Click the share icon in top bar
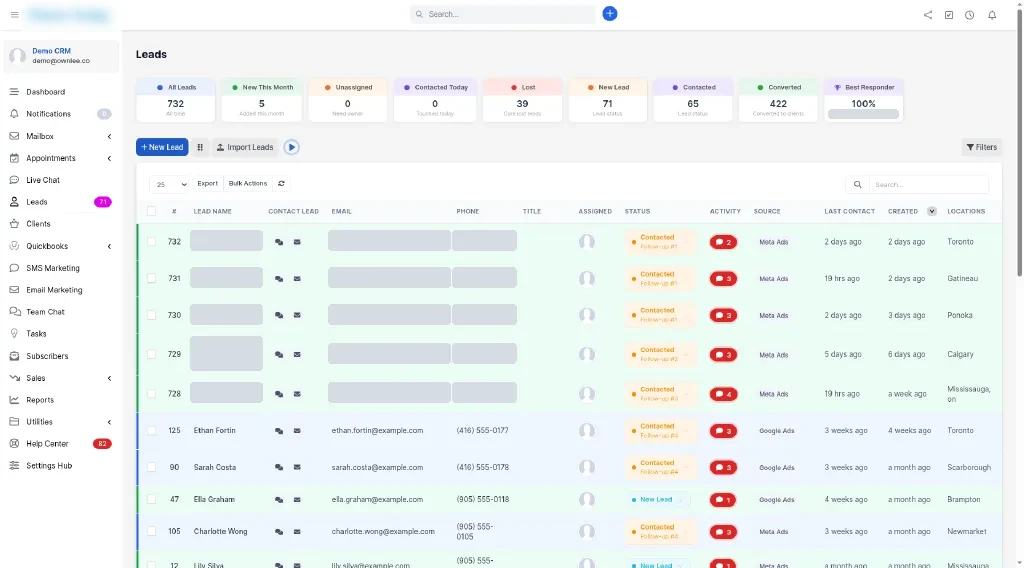The height and width of the screenshot is (568, 1024). click(x=927, y=14)
